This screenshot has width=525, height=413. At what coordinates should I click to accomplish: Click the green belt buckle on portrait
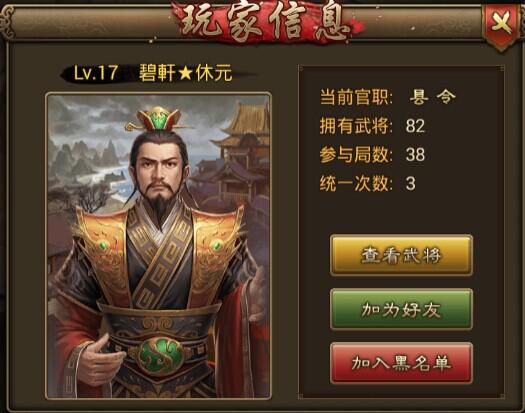click(x=161, y=355)
